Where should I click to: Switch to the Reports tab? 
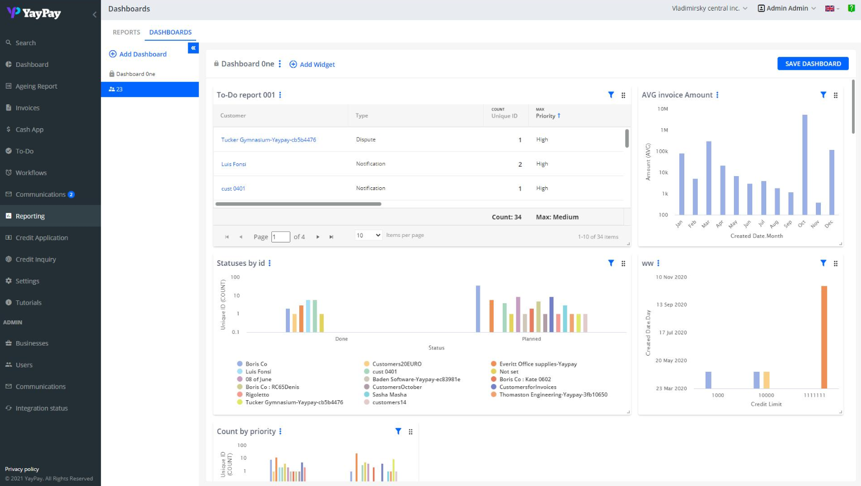[126, 32]
